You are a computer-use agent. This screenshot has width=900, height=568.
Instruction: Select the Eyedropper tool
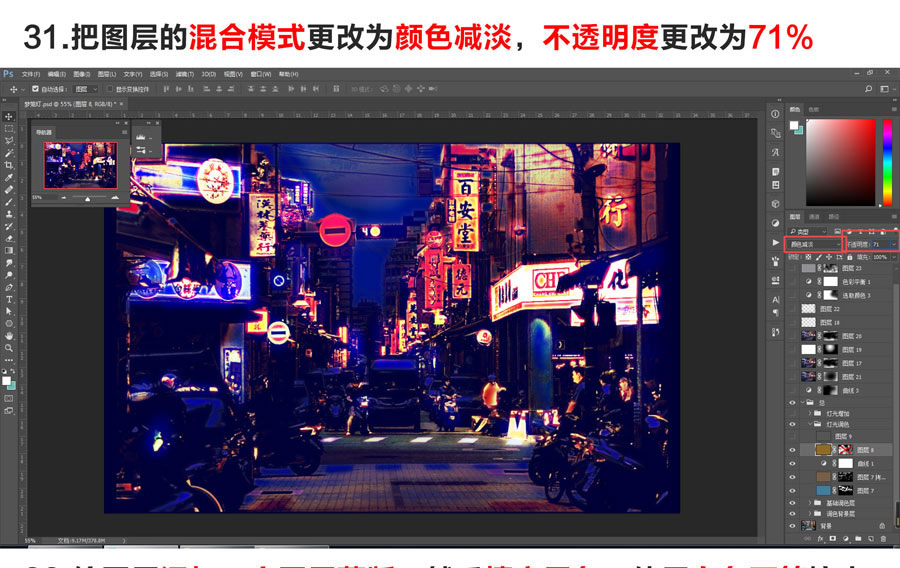tap(9, 177)
